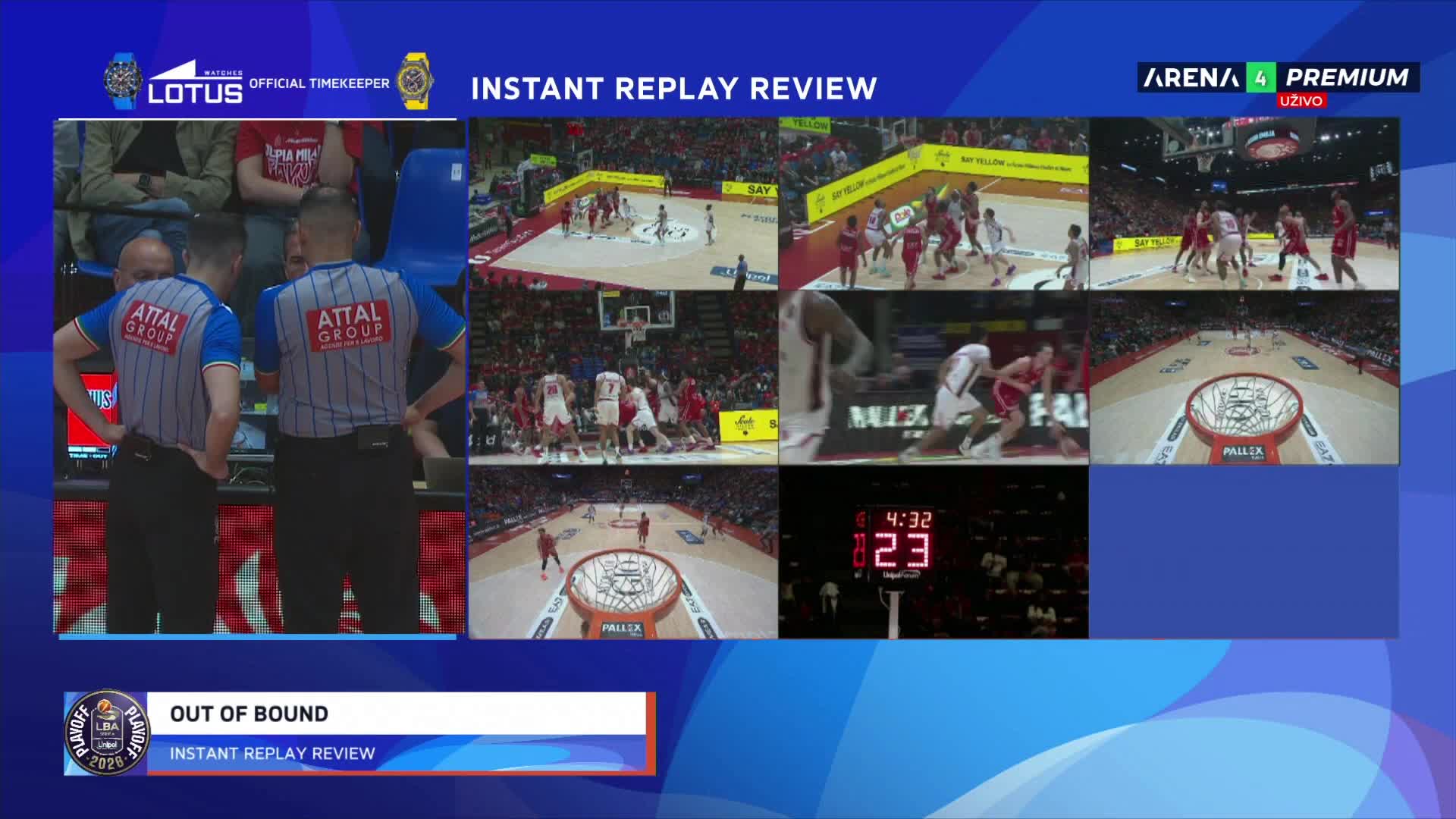Viewport: 1456px width, 819px height.
Task: Click the top INSTANT REPLAY REVIEW heading
Action: (674, 89)
